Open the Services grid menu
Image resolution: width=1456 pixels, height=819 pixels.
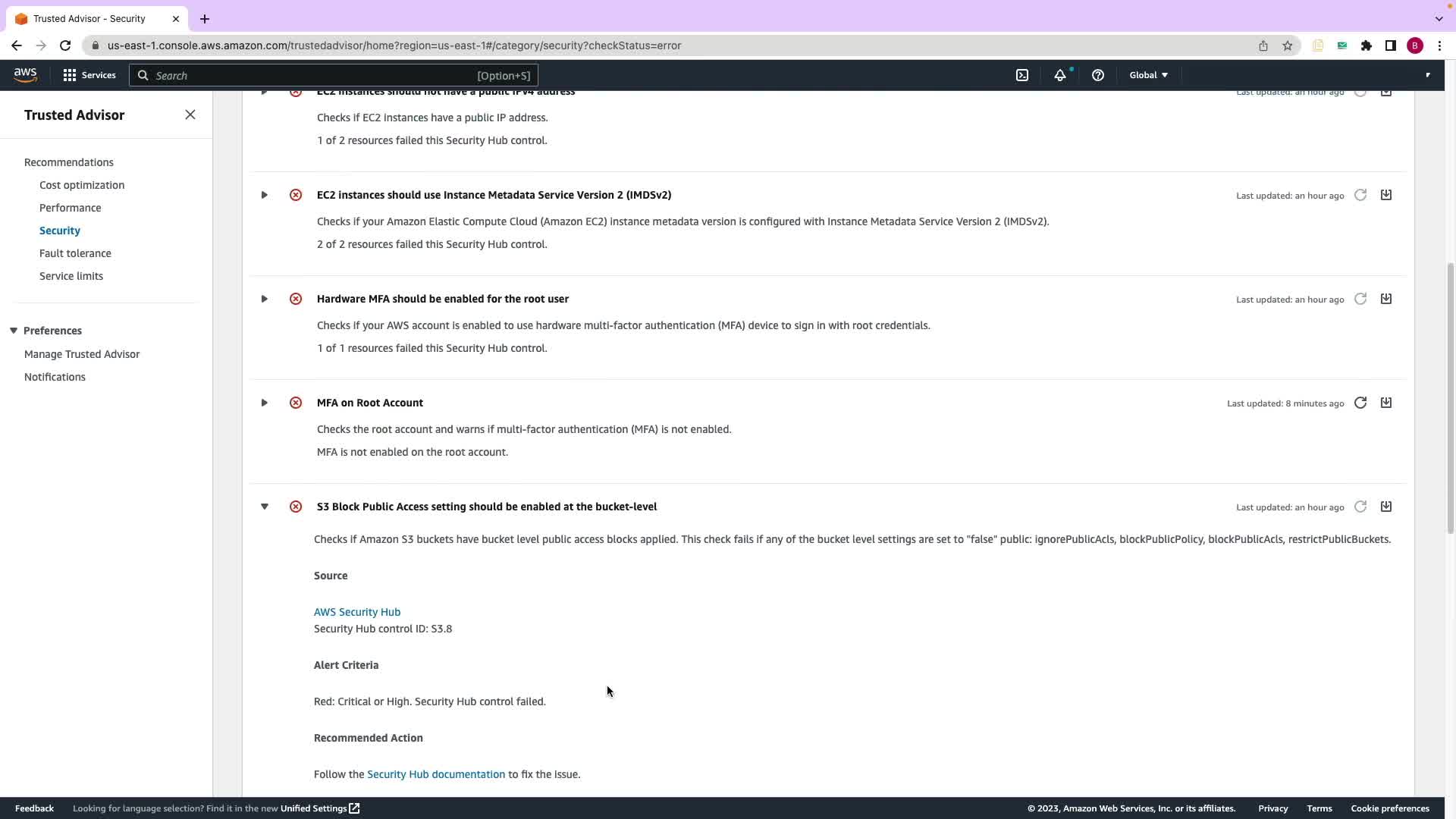coord(89,75)
